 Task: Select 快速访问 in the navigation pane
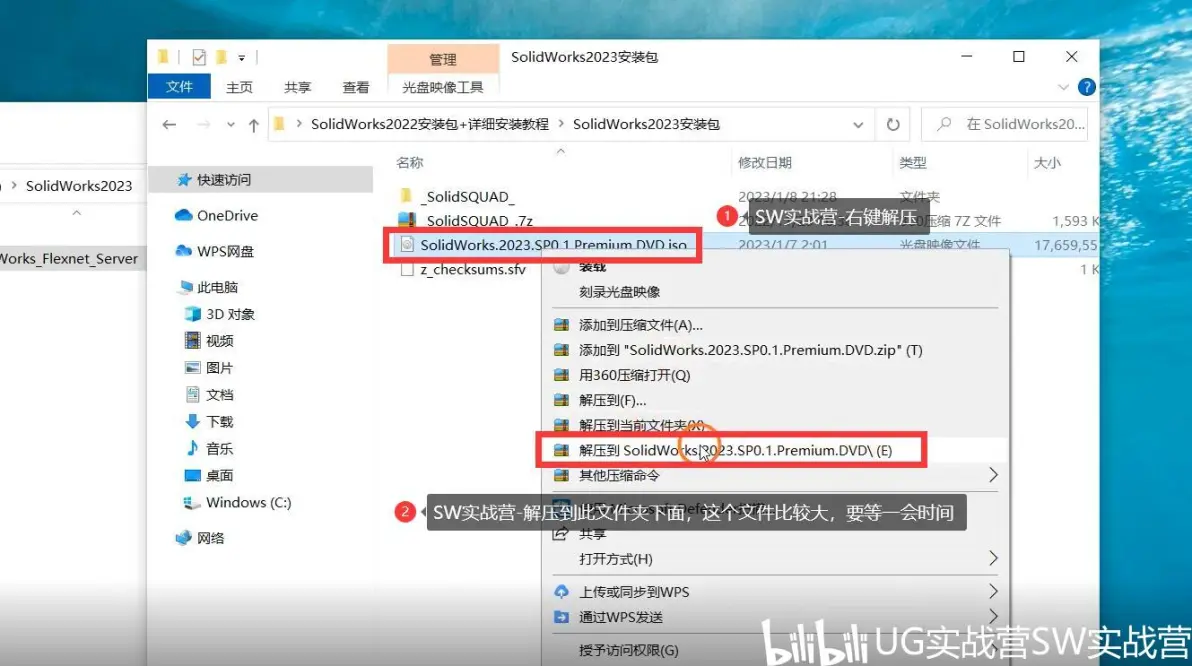pos(262,179)
